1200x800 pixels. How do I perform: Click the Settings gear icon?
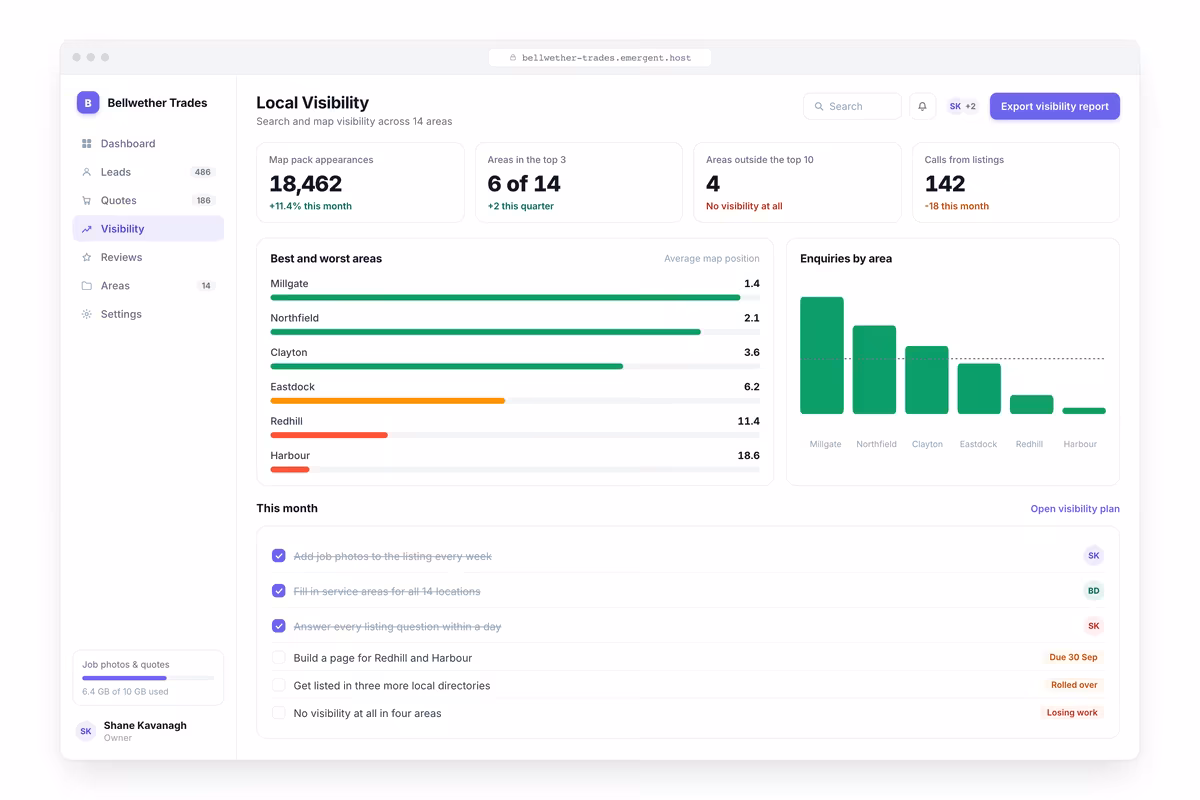(x=87, y=314)
